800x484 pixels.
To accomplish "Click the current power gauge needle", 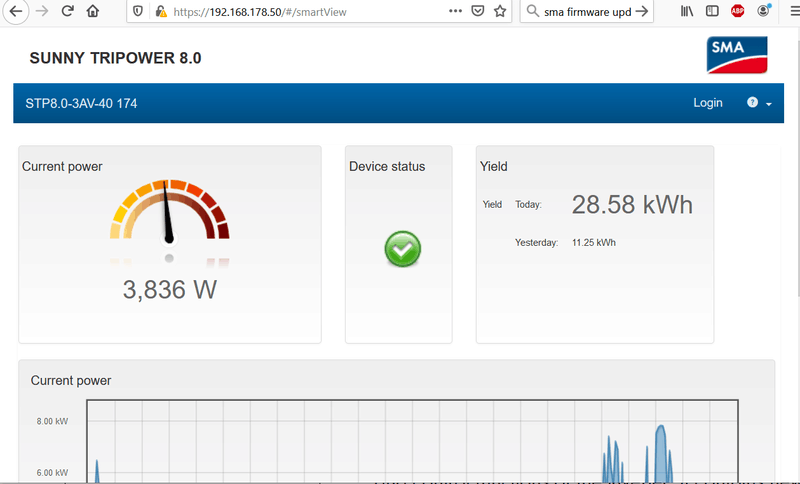I will [x=167, y=212].
